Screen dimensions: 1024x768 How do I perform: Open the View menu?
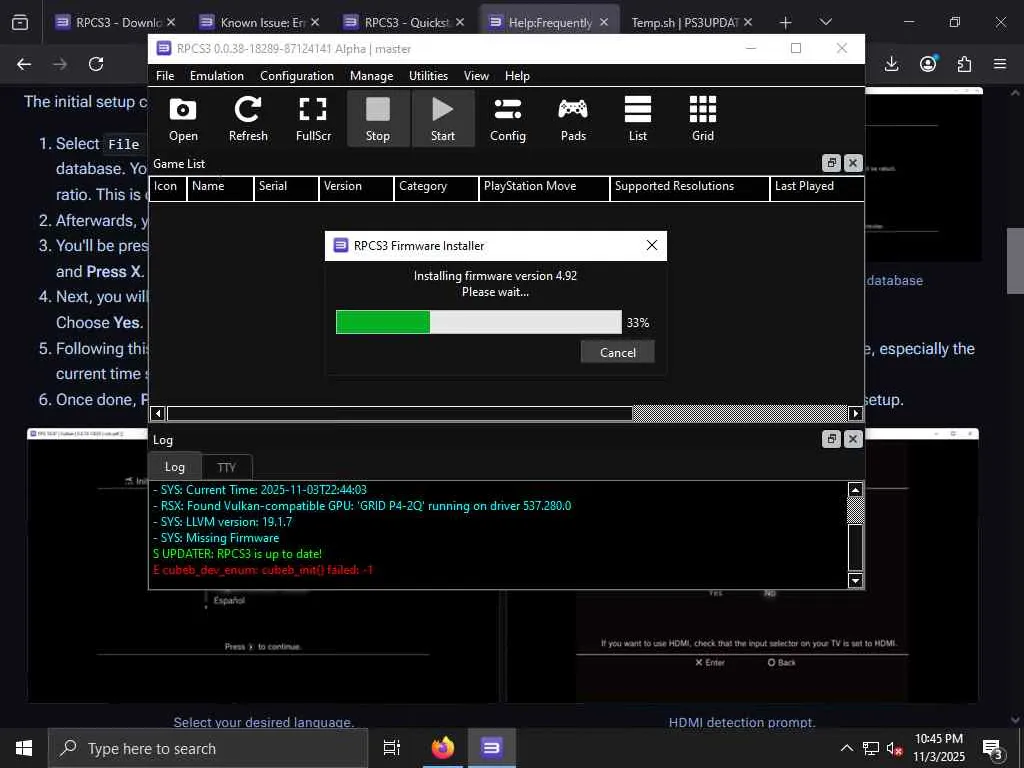(476, 76)
